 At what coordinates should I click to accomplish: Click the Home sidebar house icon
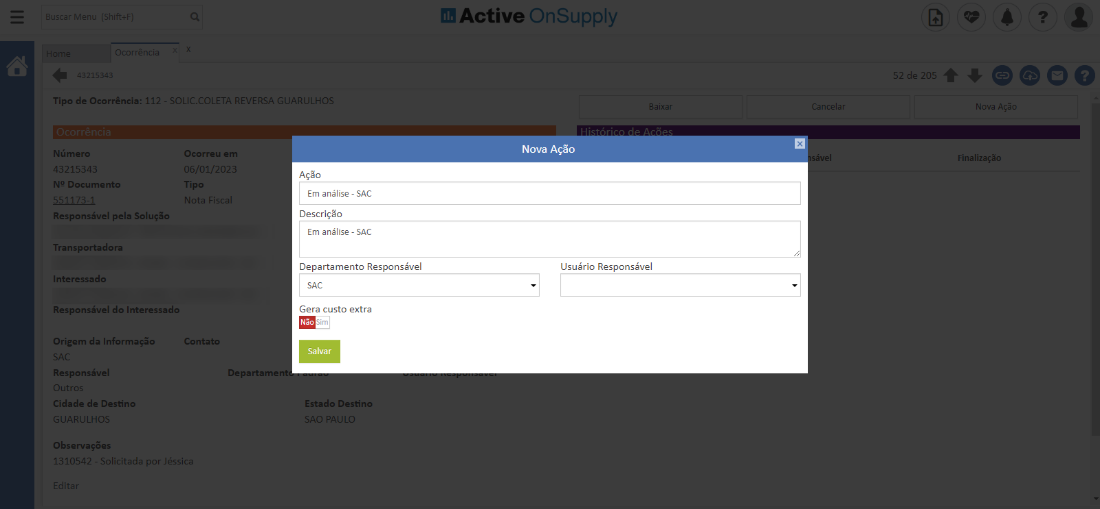coord(17,67)
